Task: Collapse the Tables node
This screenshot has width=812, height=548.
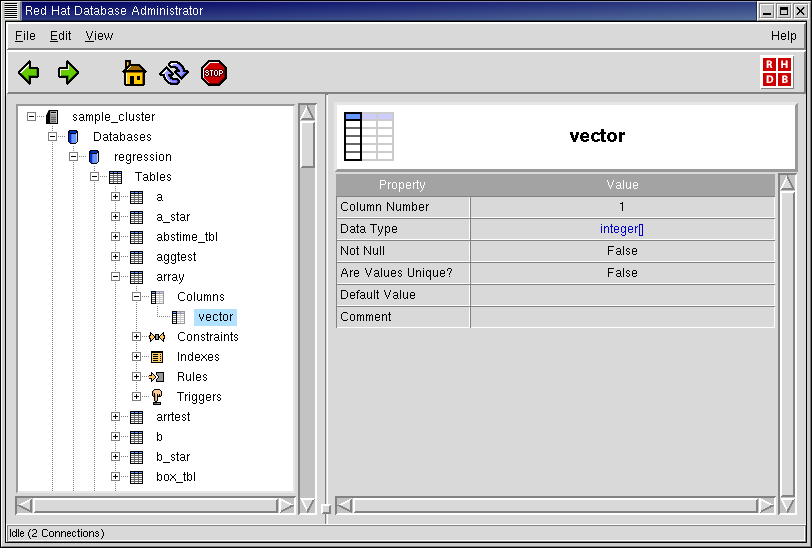Action: pos(94,177)
